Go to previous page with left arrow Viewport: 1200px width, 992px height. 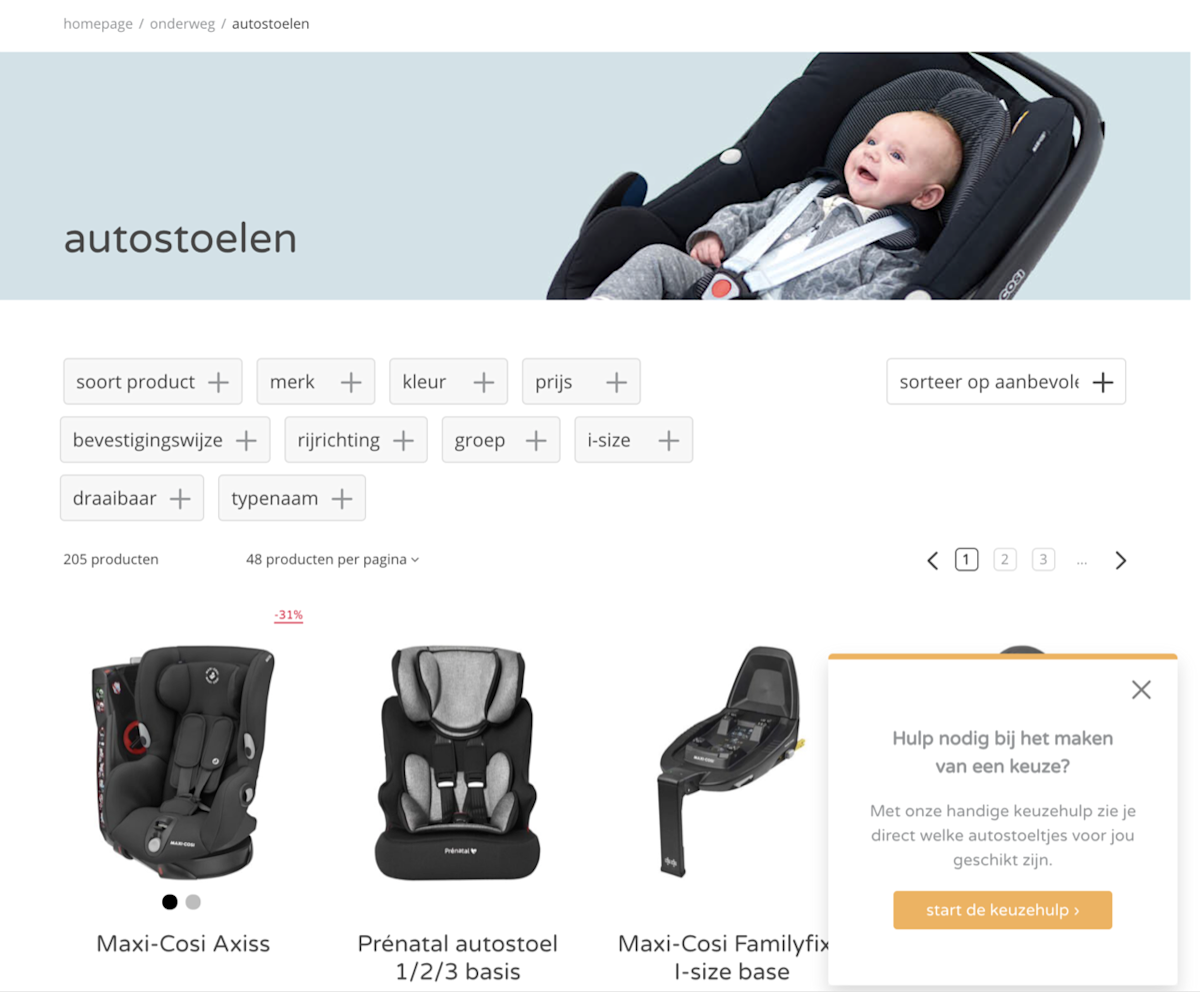(932, 560)
